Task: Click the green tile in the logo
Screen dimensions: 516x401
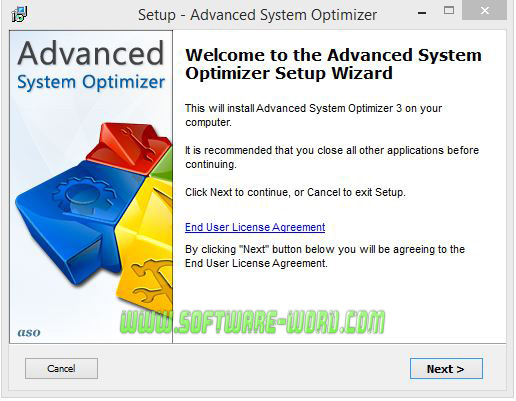Action: pyautogui.click(x=163, y=165)
